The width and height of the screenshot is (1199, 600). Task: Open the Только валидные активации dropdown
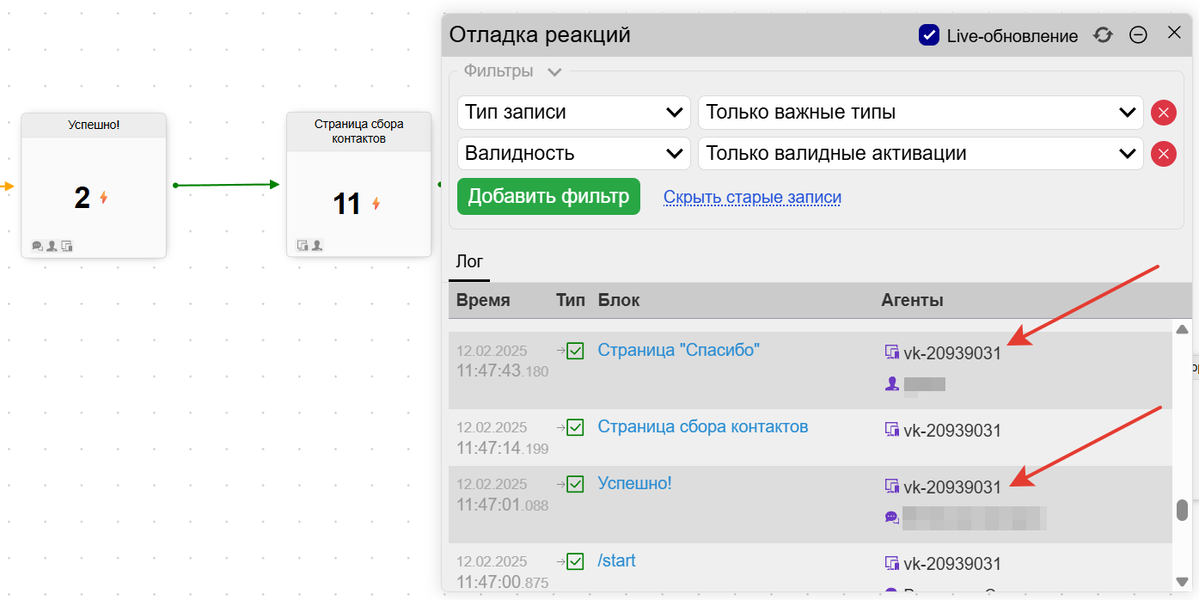point(919,153)
